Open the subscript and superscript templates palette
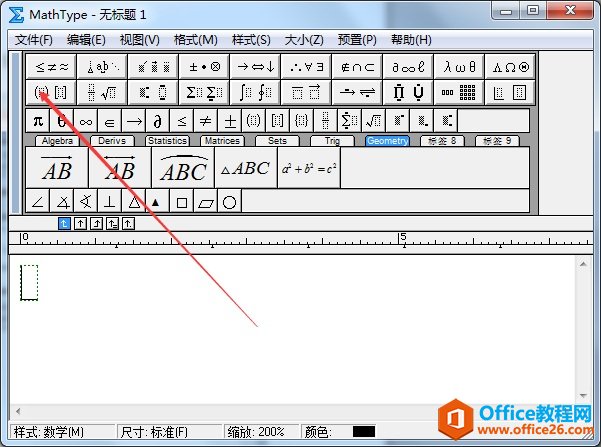This screenshot has width=601, height=447. pyautogui.click(x=153, y=92)
